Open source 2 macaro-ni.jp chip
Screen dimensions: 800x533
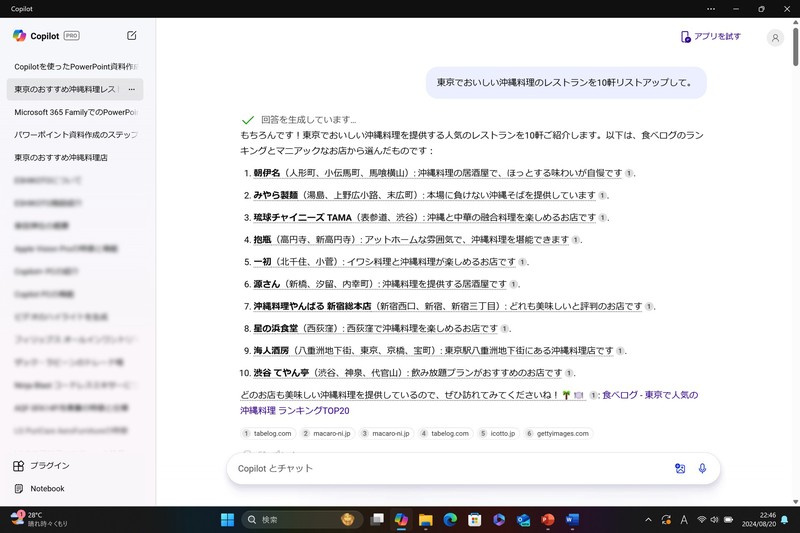(327, 434)
